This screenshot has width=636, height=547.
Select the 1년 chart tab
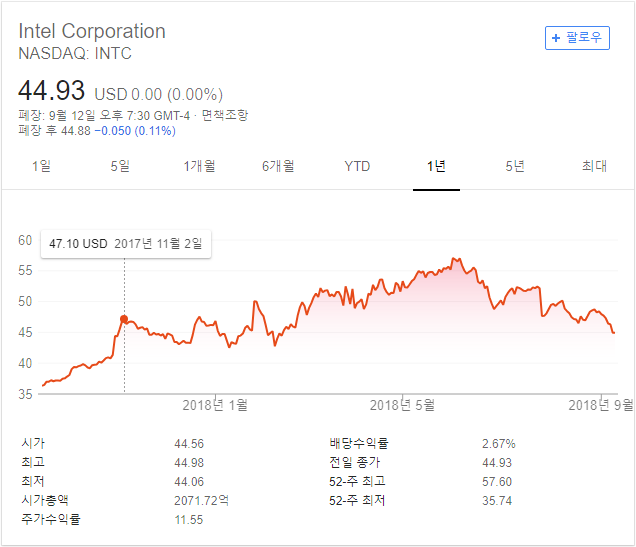(436, 166)
